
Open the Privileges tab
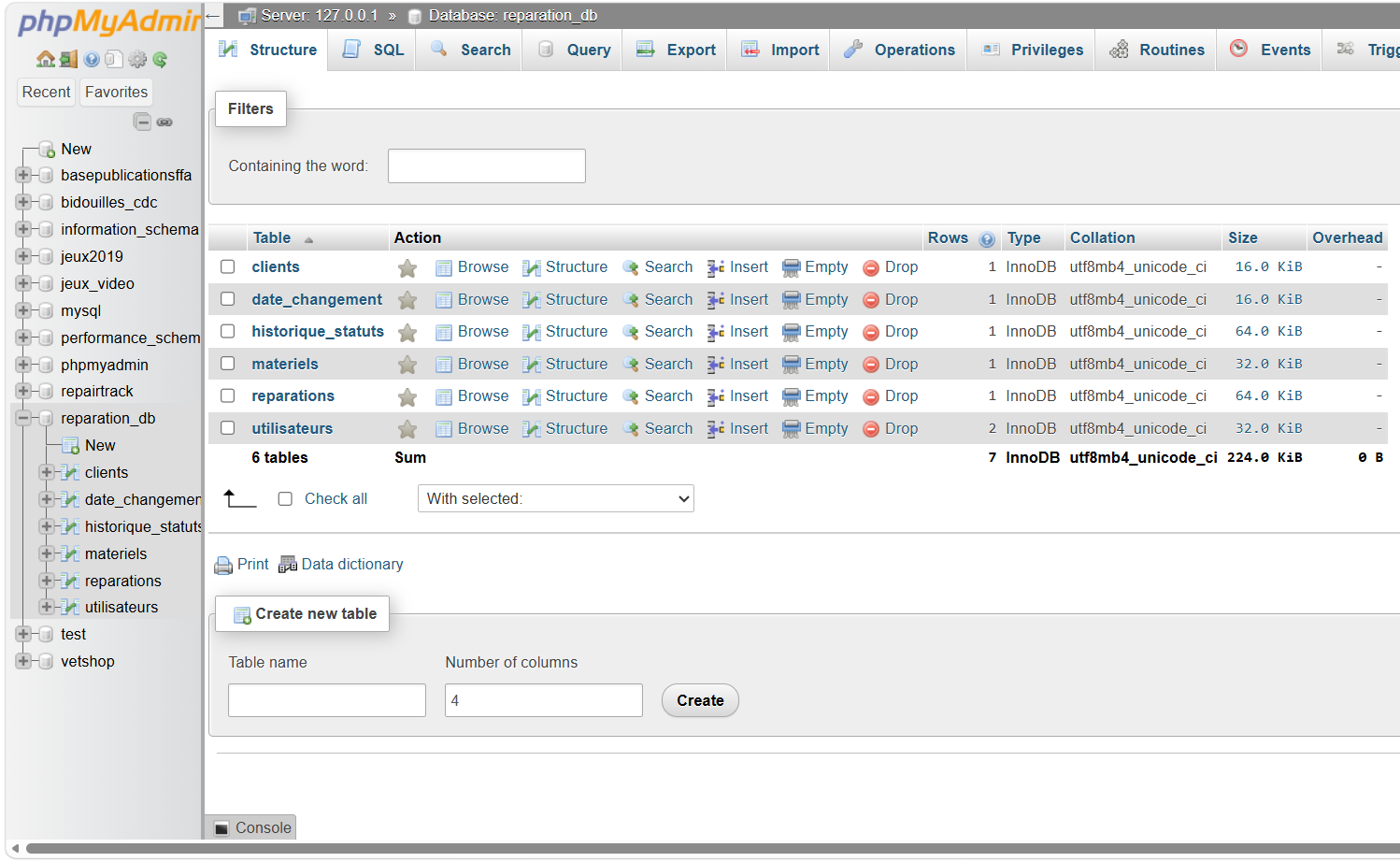1032,50
